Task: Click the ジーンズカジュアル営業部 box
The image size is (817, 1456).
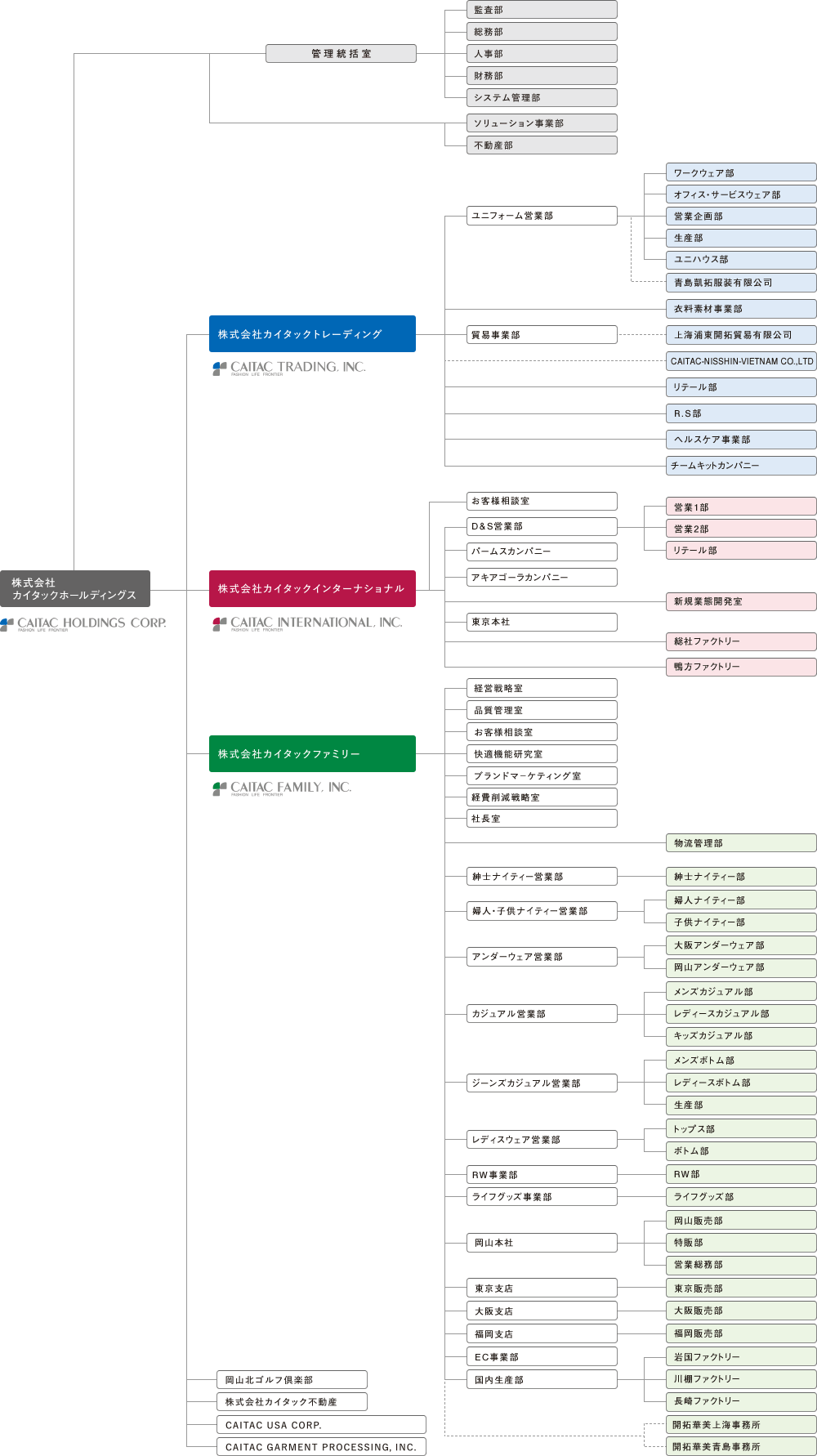Action: tap(542, 1083)
